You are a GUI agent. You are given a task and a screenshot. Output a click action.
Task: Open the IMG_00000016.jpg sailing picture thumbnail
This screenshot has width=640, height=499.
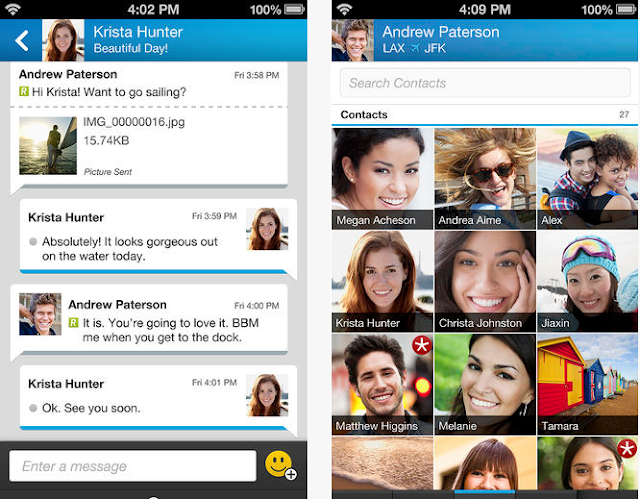coord(48,146)
